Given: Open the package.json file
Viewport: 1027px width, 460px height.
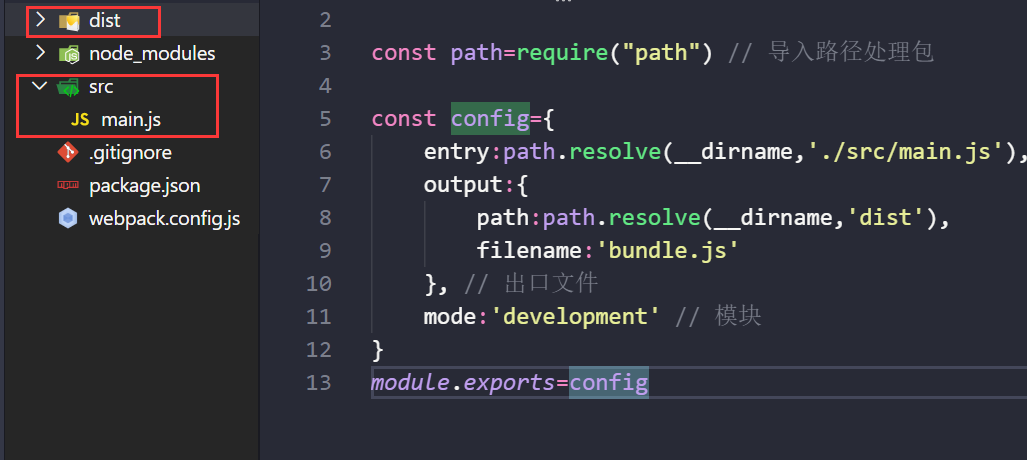Looking at the screenshot, I should pos(145,186).
